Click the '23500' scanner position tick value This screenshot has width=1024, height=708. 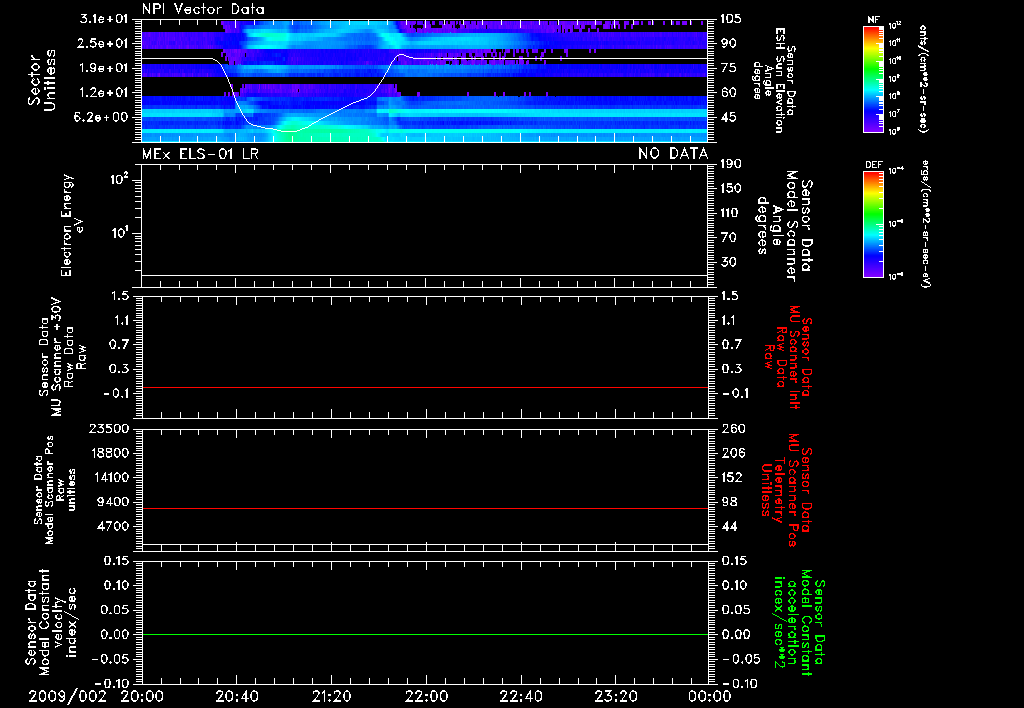coord(110,429)
